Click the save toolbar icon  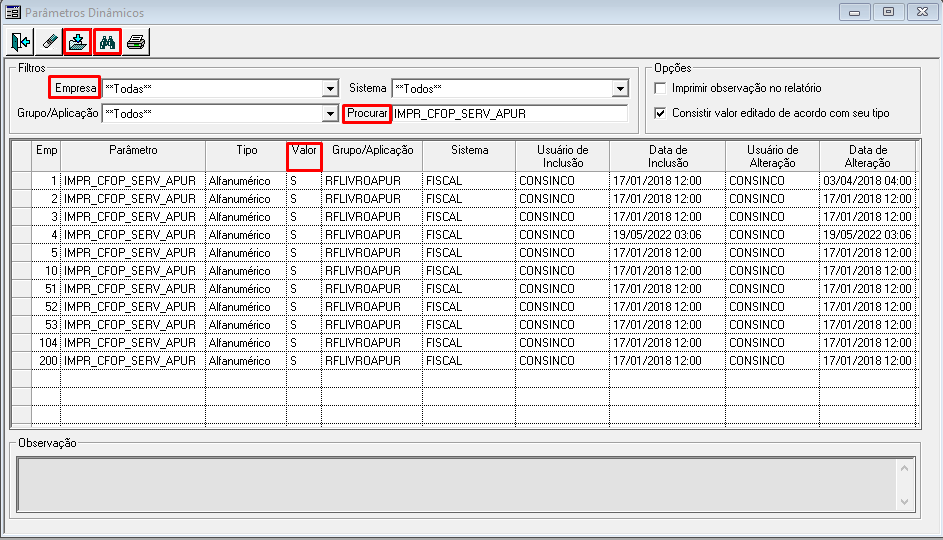tap(78, 42)
